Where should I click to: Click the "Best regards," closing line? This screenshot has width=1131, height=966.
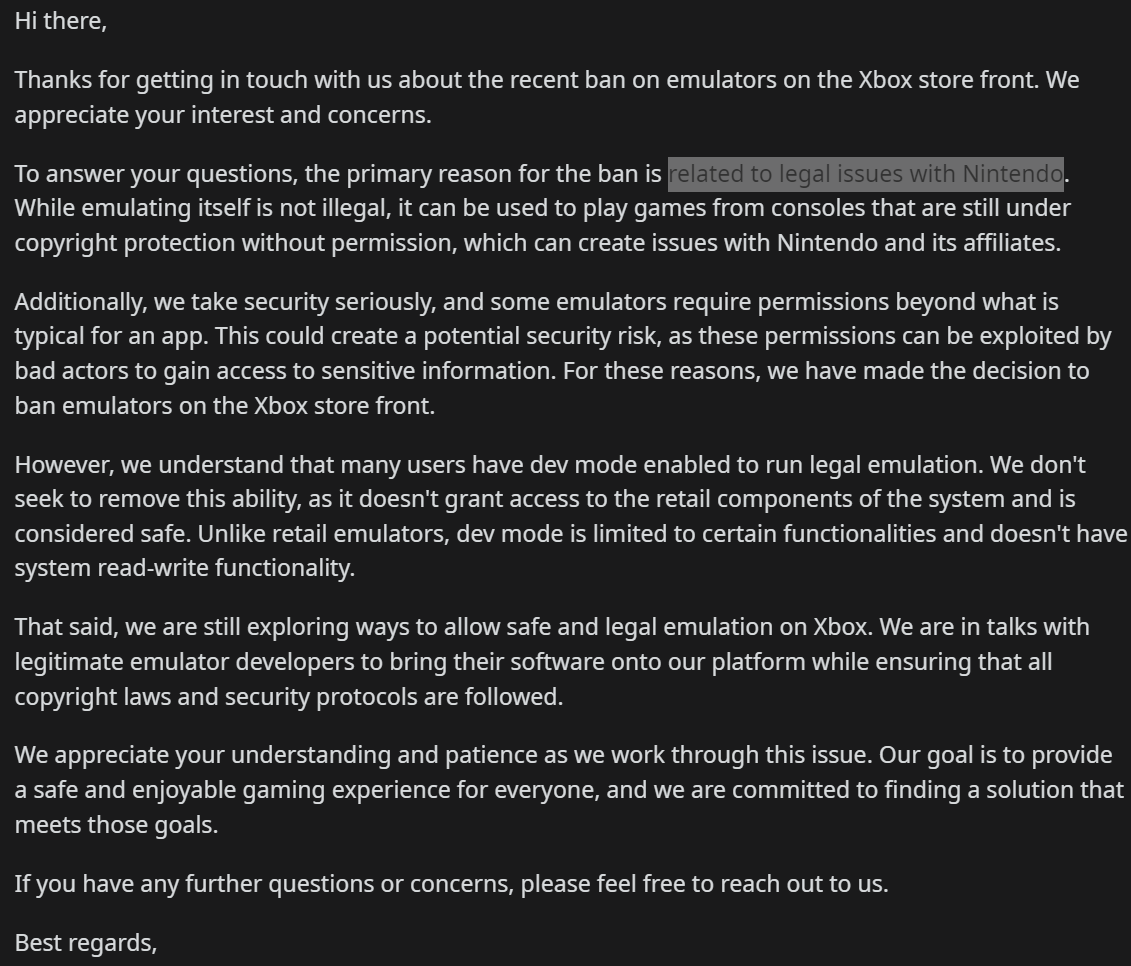(86, 942)
